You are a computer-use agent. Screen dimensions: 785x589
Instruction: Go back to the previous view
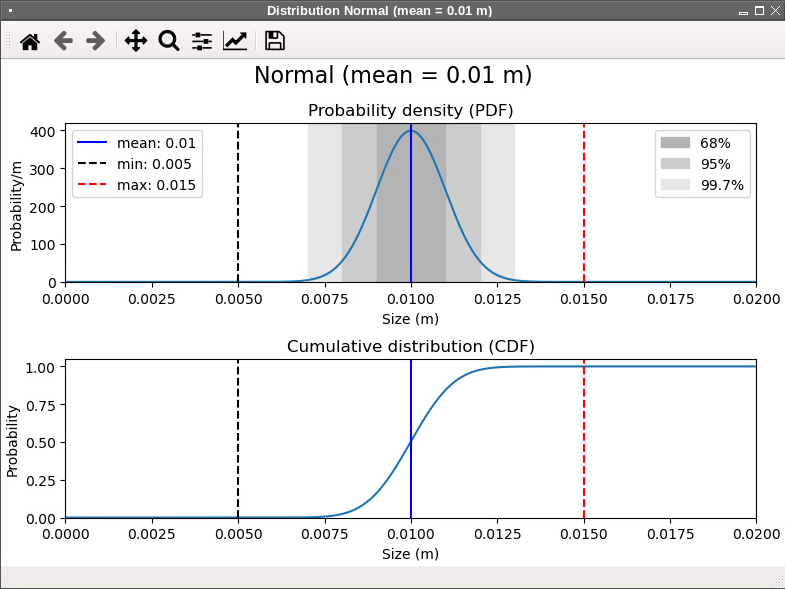point(63,41)
